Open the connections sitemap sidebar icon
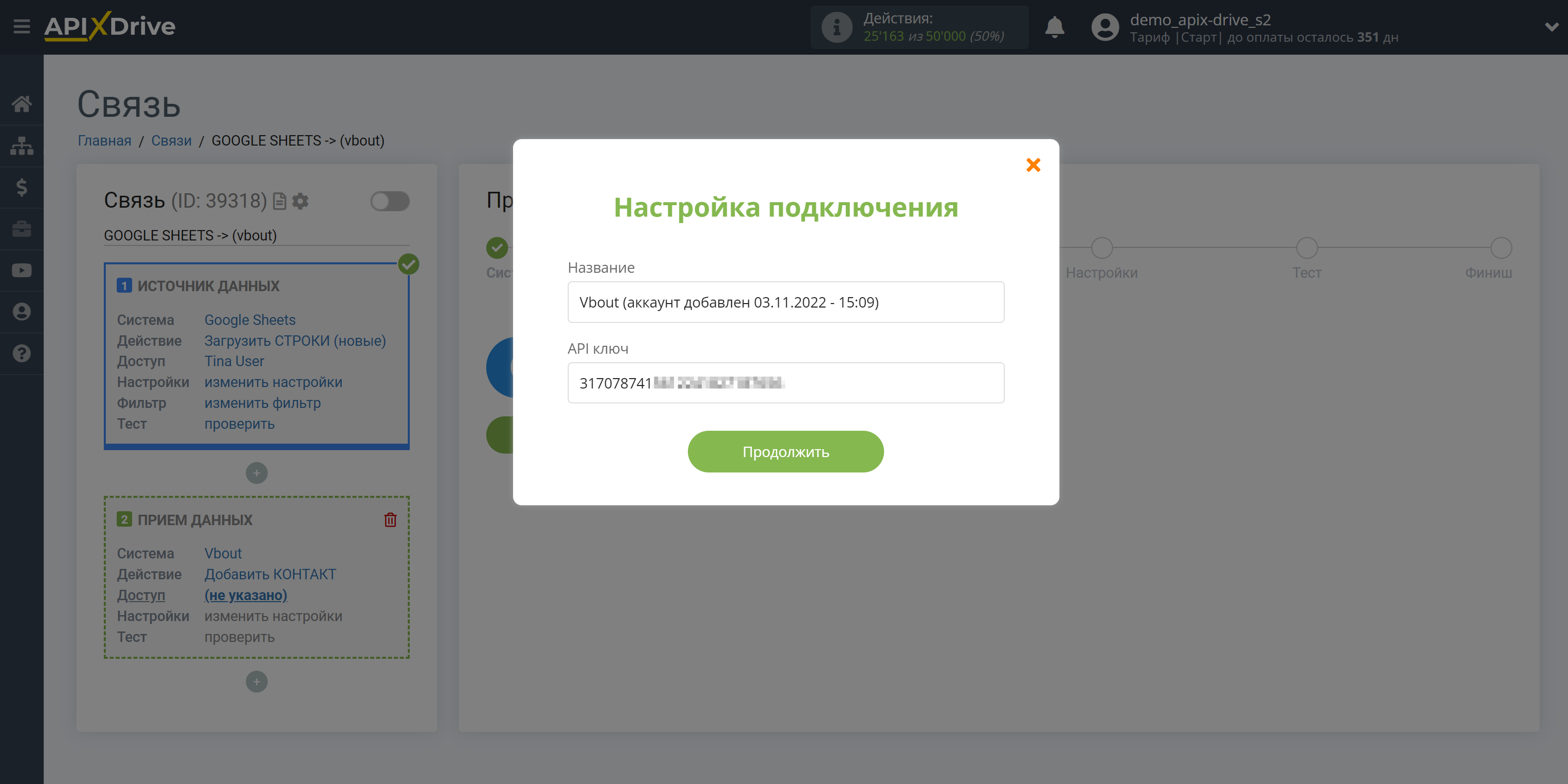Viewport: 1568px width, 784px height. click(x=22, y=146)
